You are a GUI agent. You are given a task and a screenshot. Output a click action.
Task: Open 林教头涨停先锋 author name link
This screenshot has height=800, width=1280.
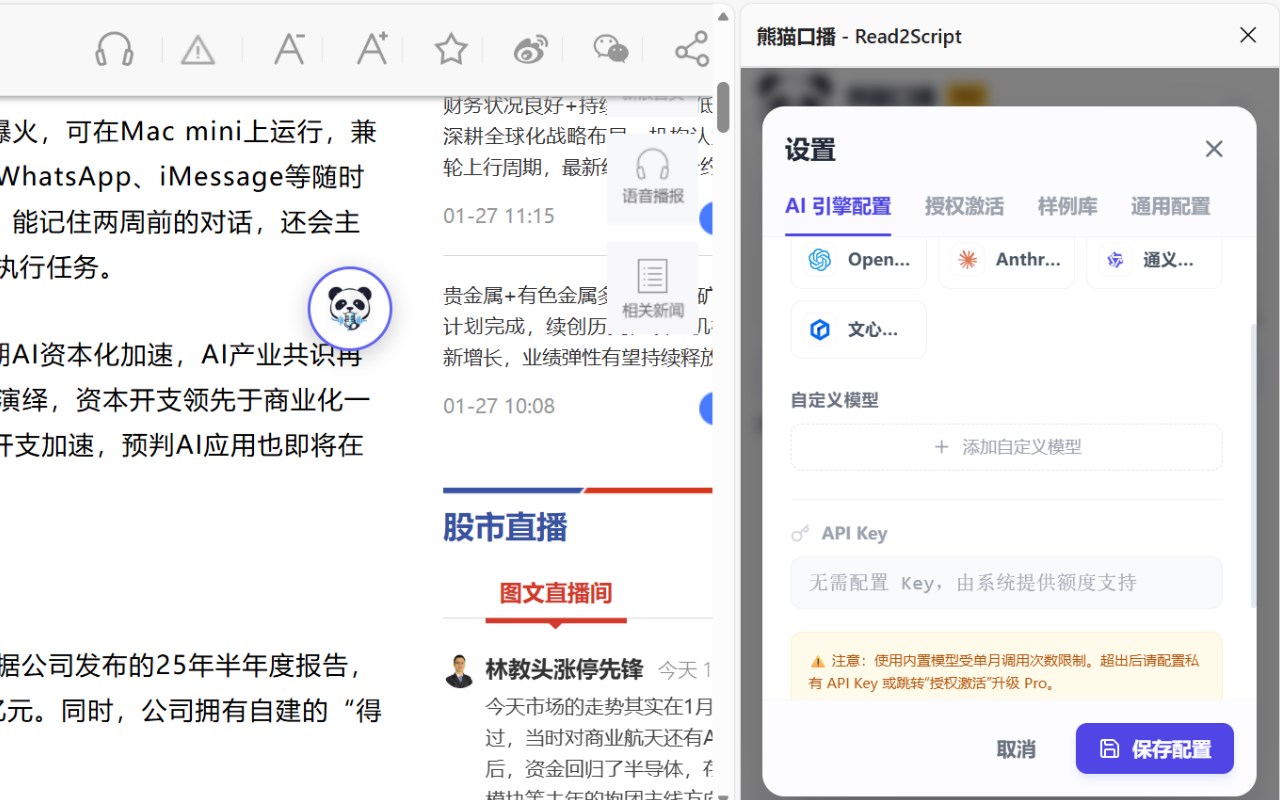tap(564, 669)
